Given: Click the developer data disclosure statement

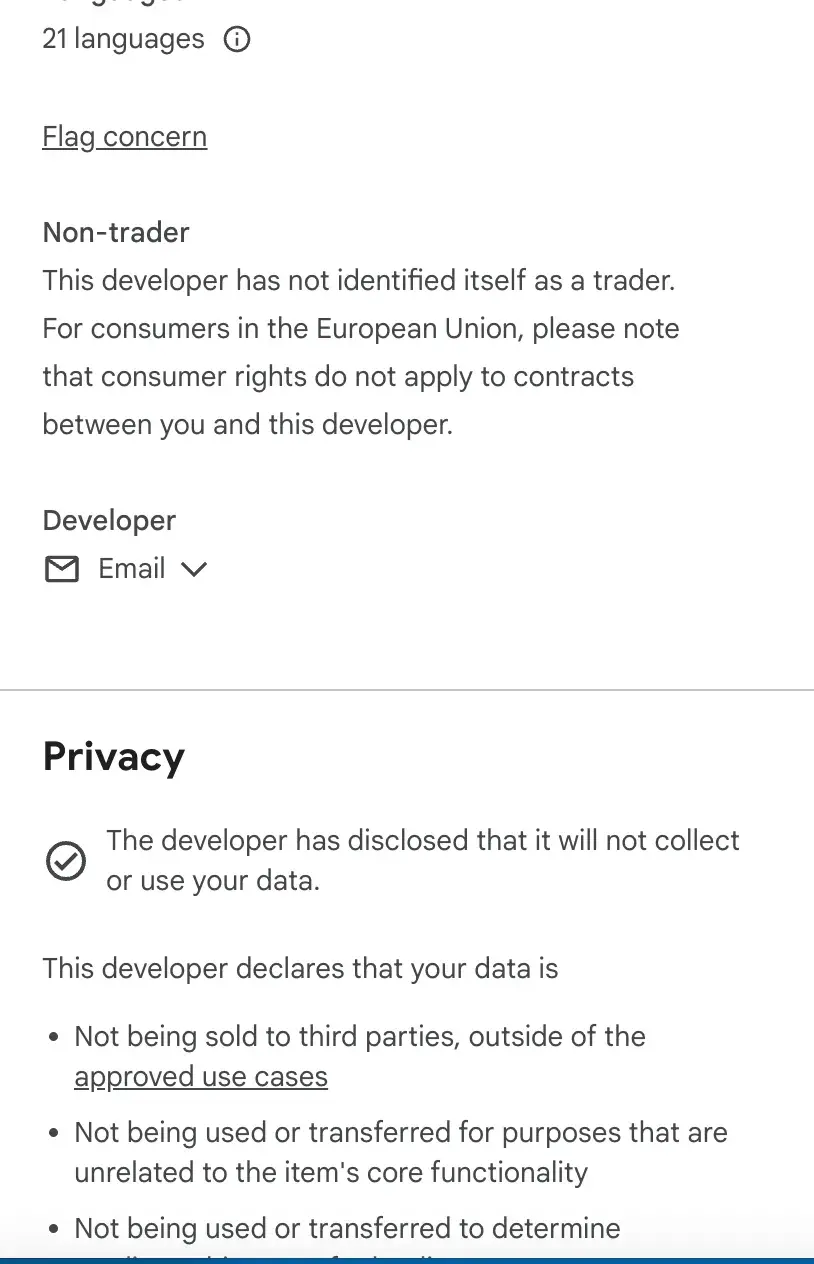Looking at the screenshot, I should tap(422, 860).
